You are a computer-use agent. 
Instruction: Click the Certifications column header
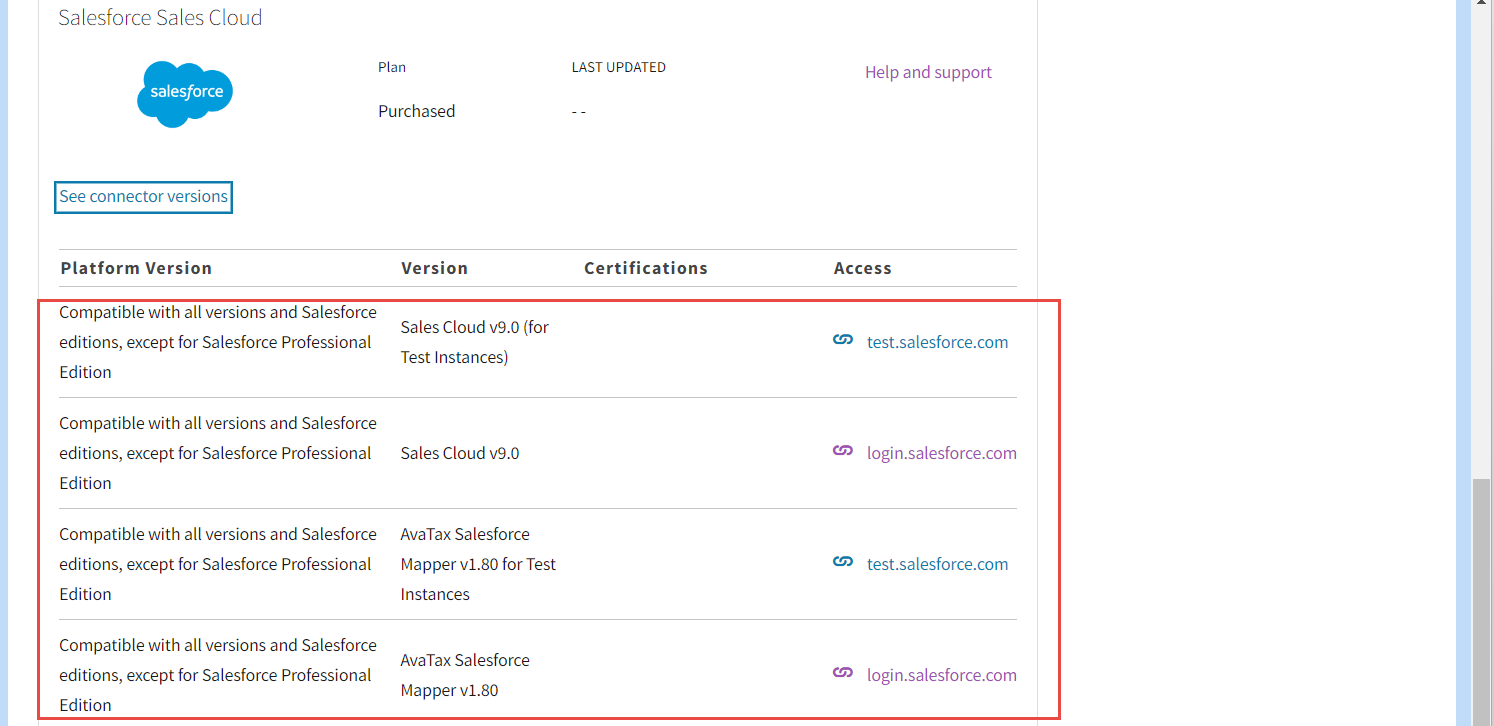pyautogui.click(x=646, y=268)
